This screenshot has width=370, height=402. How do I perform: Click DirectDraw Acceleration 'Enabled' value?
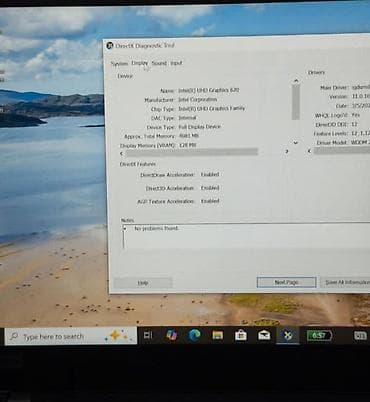coord(210,174)
